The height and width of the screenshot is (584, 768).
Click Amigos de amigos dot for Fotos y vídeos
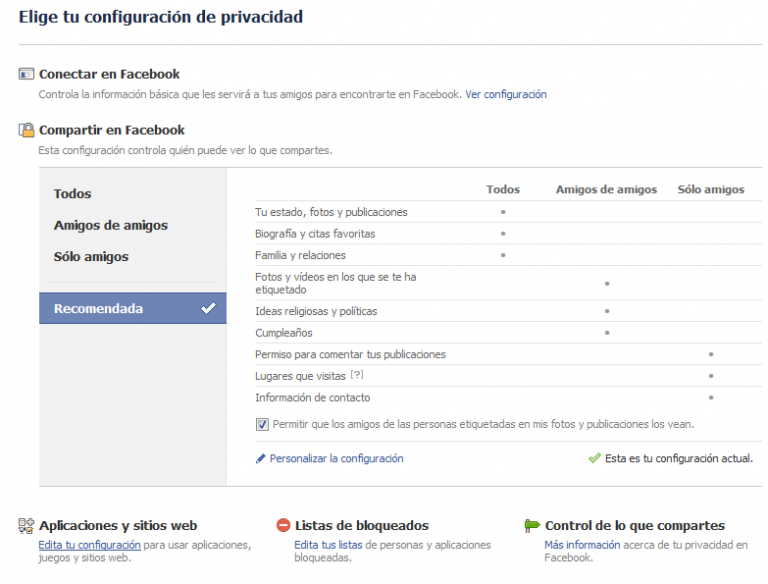point(607,284)
